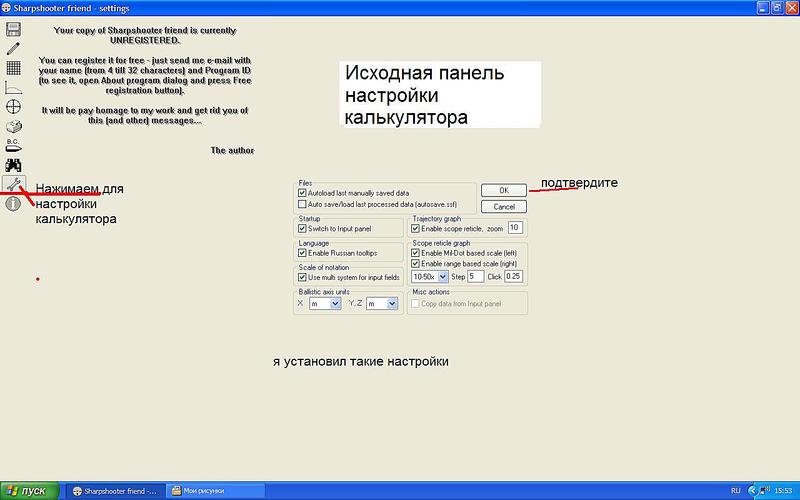Image resolution: width=800 pixels, height=500 pixels.
Task: Toggle Enable scope reticle checkbox
Action: coord(415,229)
